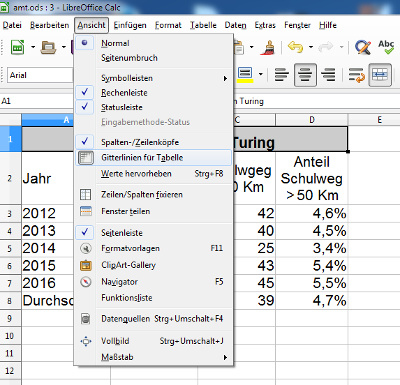This screenshot has width=400, height=385.
Task: Expand the Maßstab submenu
Action: click(153, 357)
